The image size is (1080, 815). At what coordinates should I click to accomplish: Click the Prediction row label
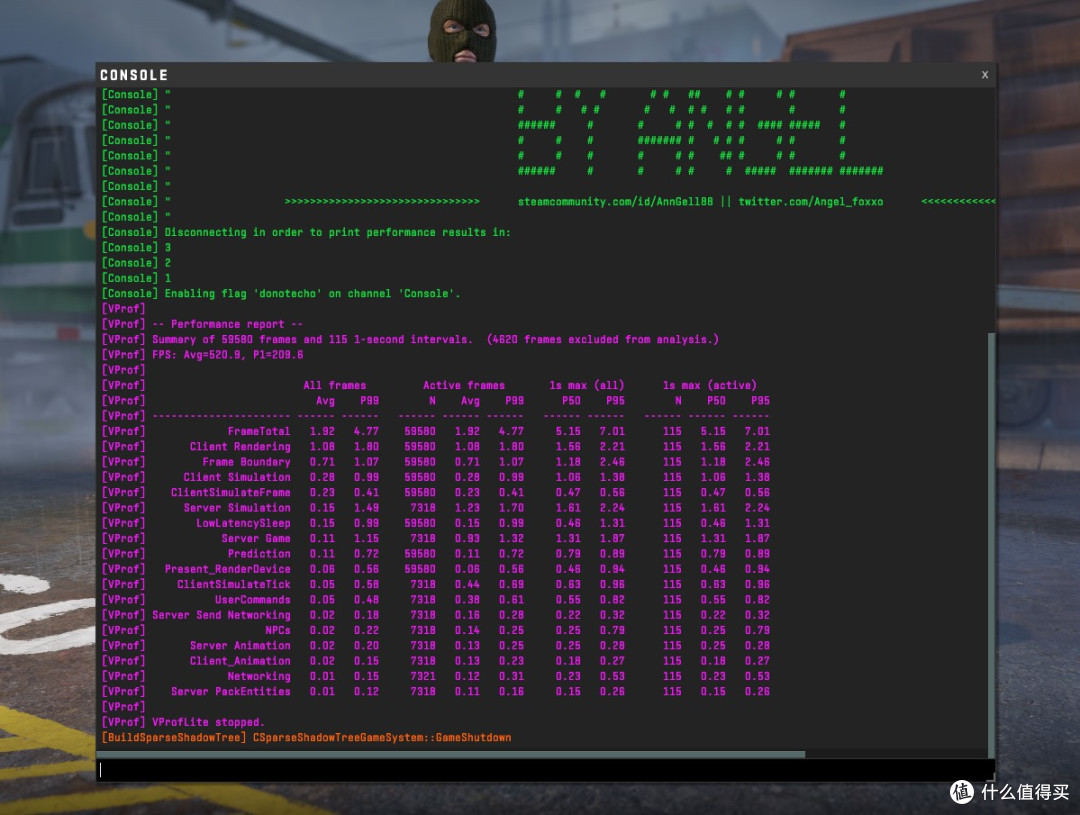(x=259, y=553)
